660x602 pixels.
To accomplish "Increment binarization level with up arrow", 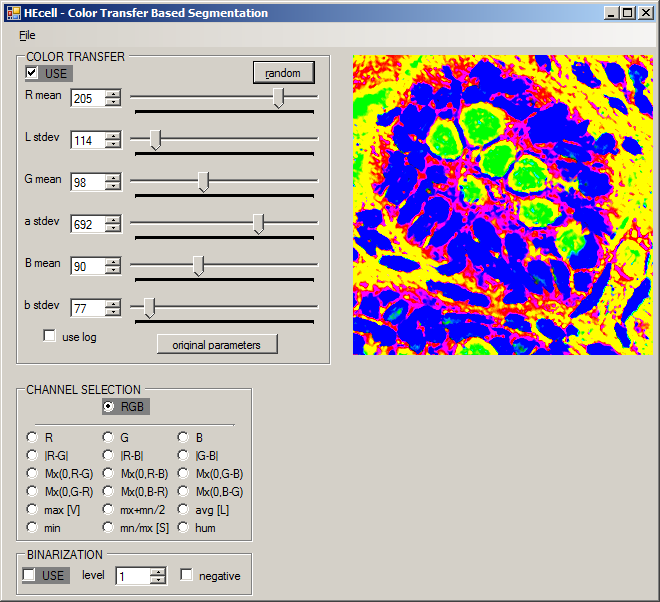I will pos(157,571).
